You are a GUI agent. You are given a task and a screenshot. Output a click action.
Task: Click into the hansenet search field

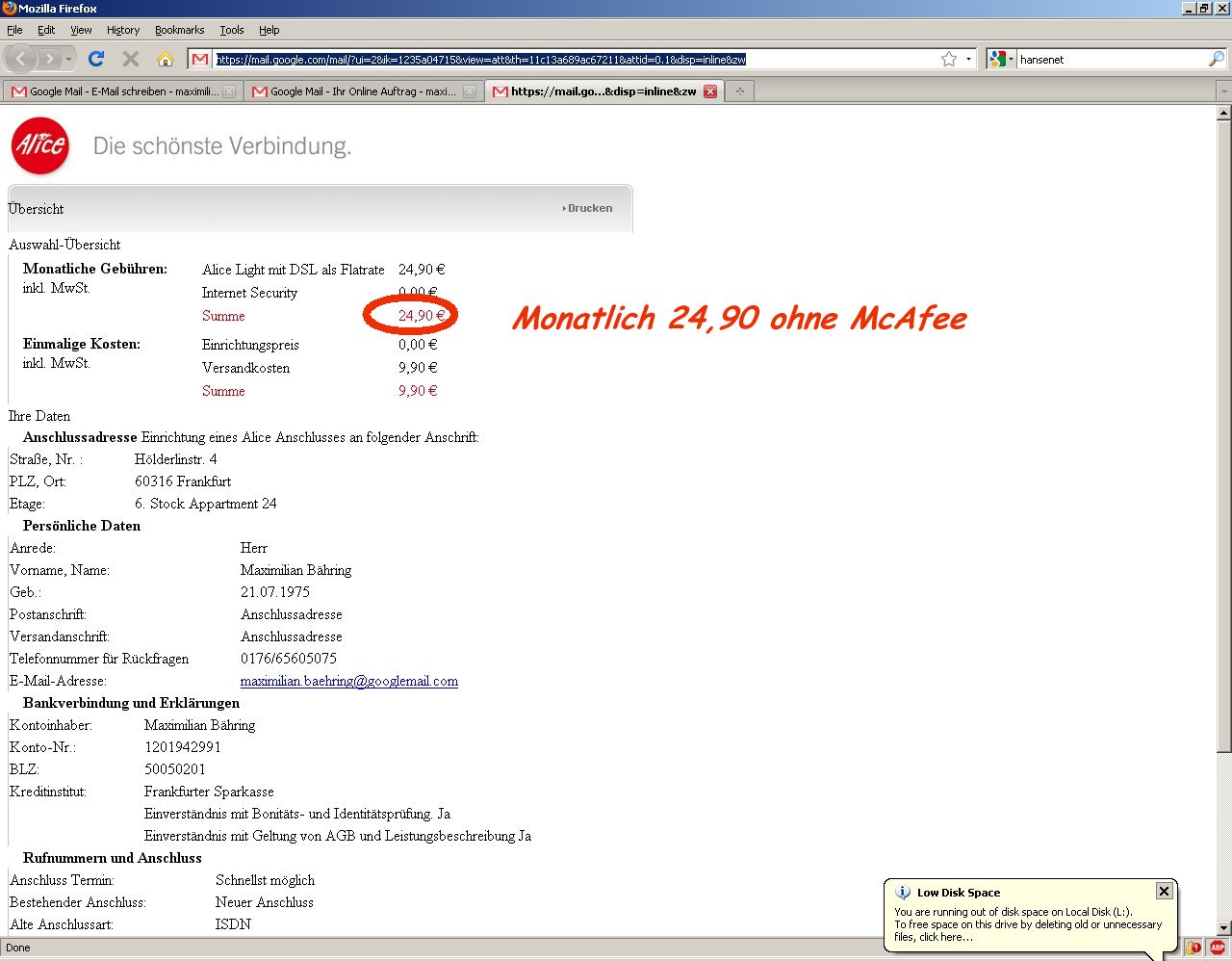[x=1112, y=59]
